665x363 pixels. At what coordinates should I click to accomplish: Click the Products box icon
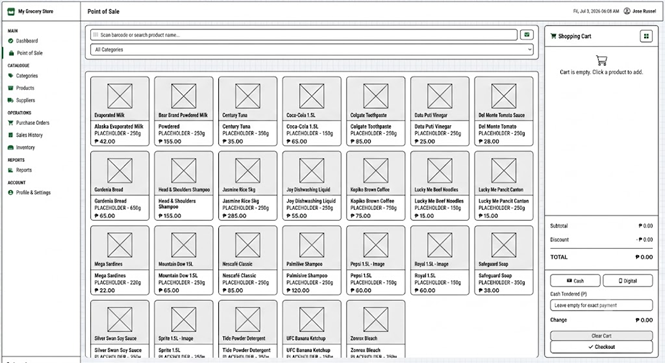pos(11,88)
